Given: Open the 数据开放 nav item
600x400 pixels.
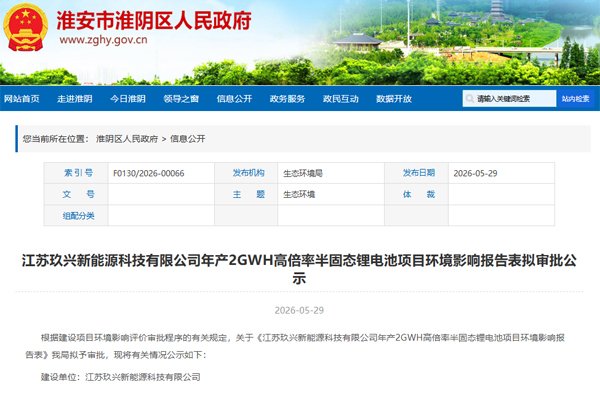Looking at the screenshot, I should tap(394, 99).
